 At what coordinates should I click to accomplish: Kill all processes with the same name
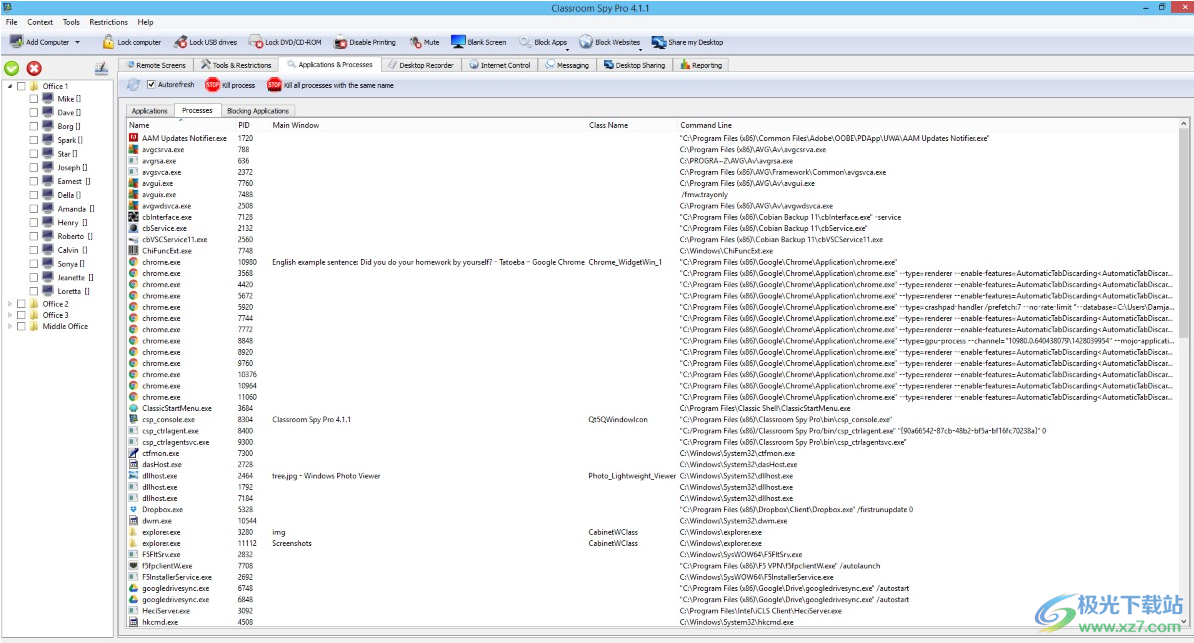click(330, 85)
